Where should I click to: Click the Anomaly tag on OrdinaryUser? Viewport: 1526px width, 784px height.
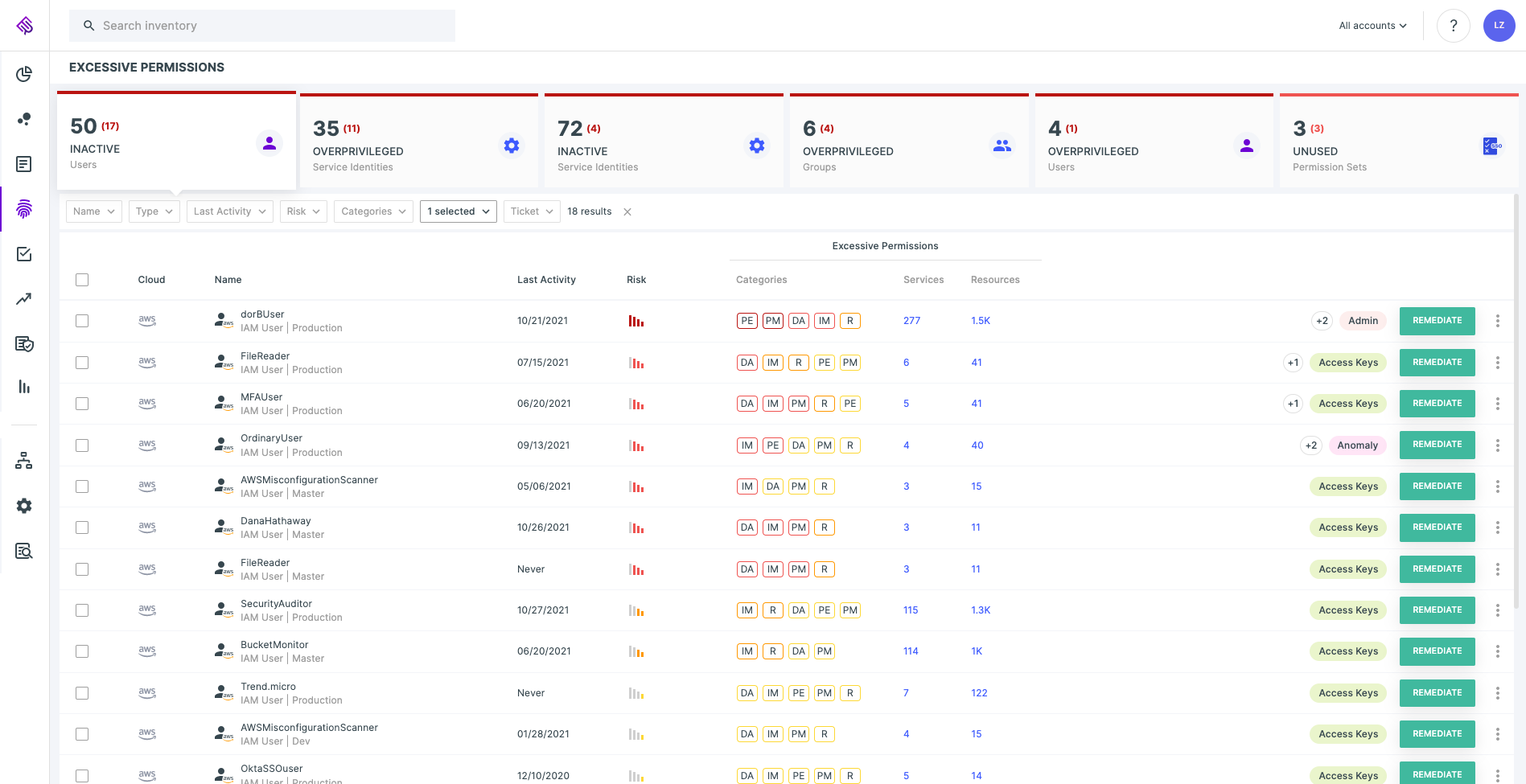click(x=1358, y=445)
